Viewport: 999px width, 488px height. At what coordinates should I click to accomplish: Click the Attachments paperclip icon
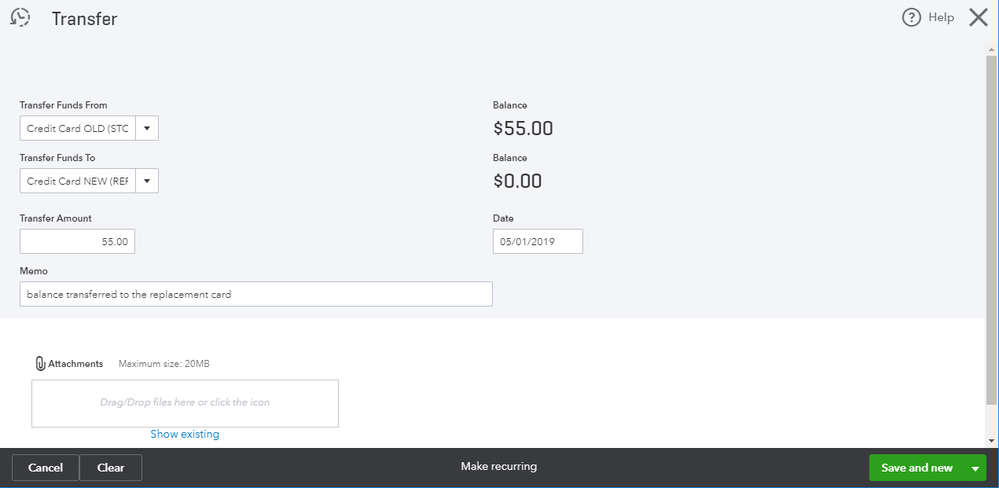coord(41,364)
